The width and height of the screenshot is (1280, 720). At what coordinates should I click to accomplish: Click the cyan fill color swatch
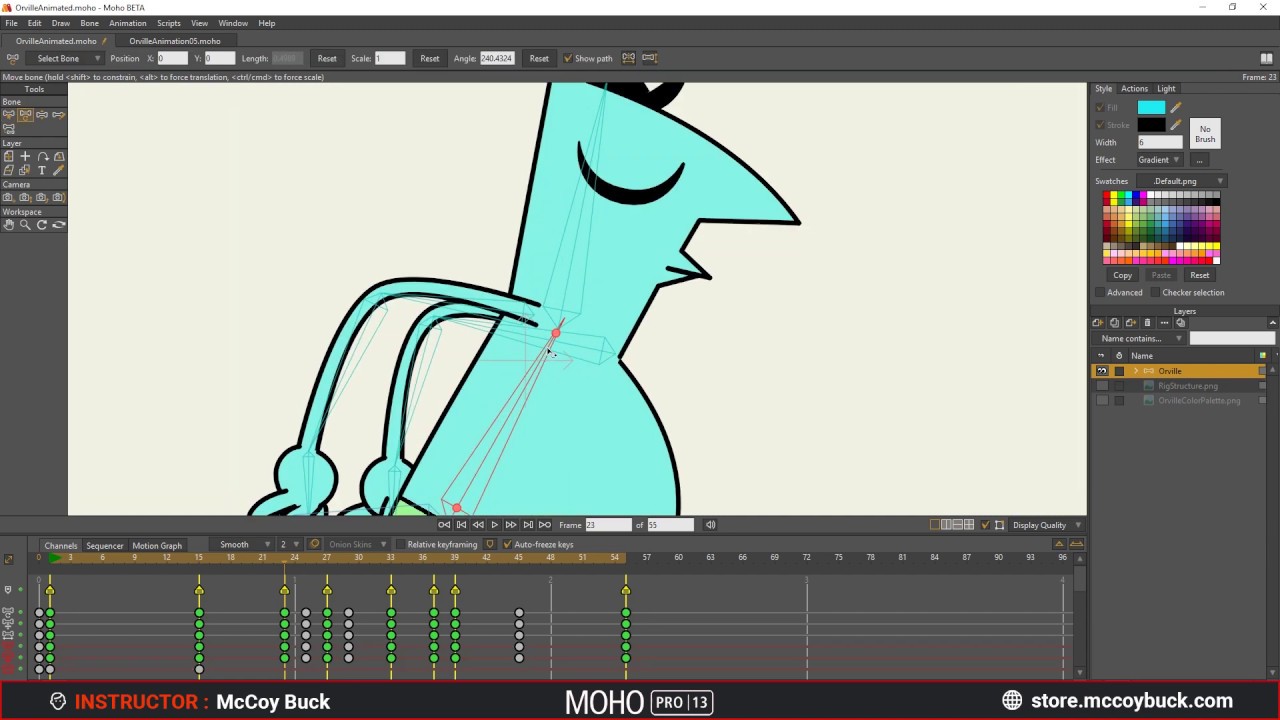click(1151, 107)
